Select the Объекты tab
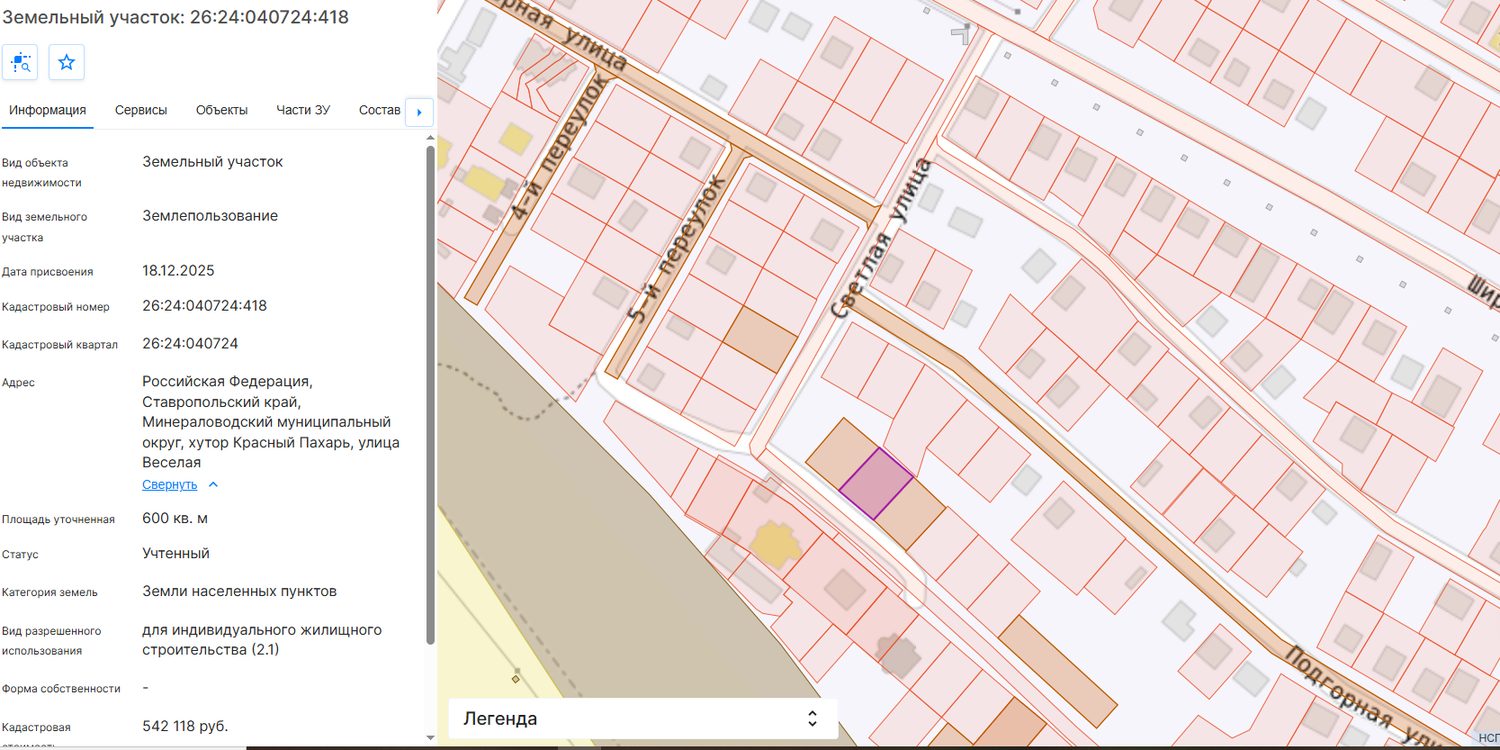This screenshot has height=750, width=1500. click(x=222, y=110)
